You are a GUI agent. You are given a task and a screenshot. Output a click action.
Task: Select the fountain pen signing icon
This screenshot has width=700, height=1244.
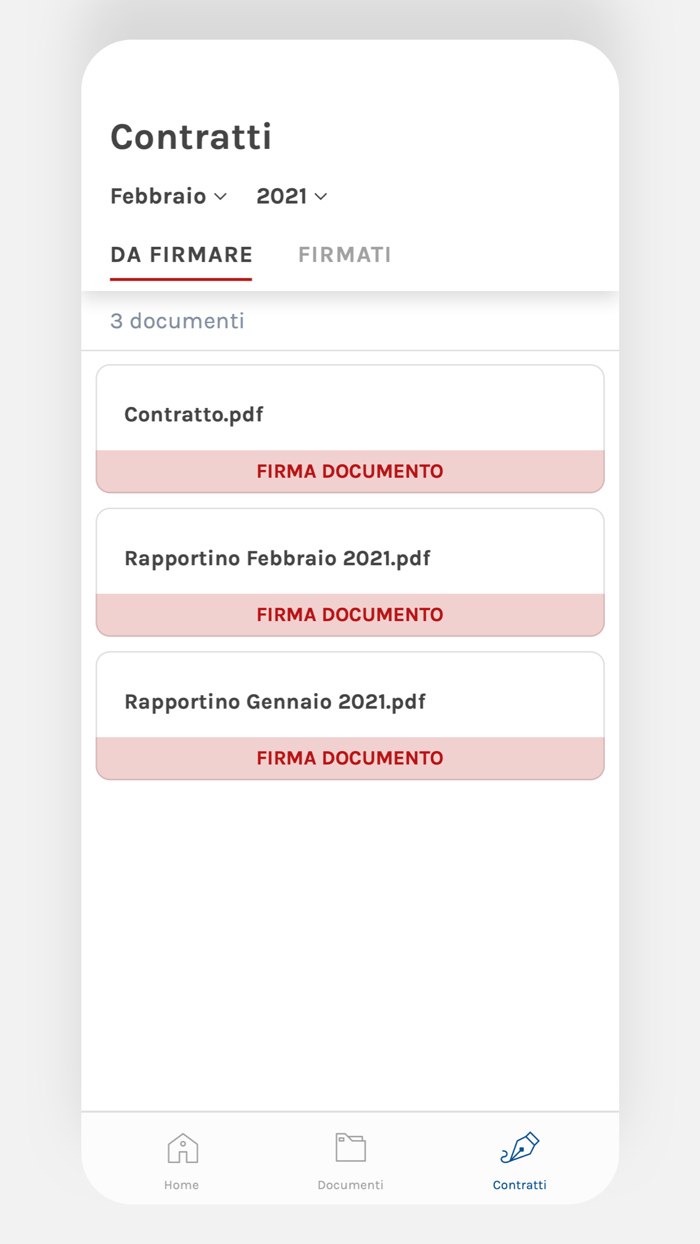tap(519, 1148)
